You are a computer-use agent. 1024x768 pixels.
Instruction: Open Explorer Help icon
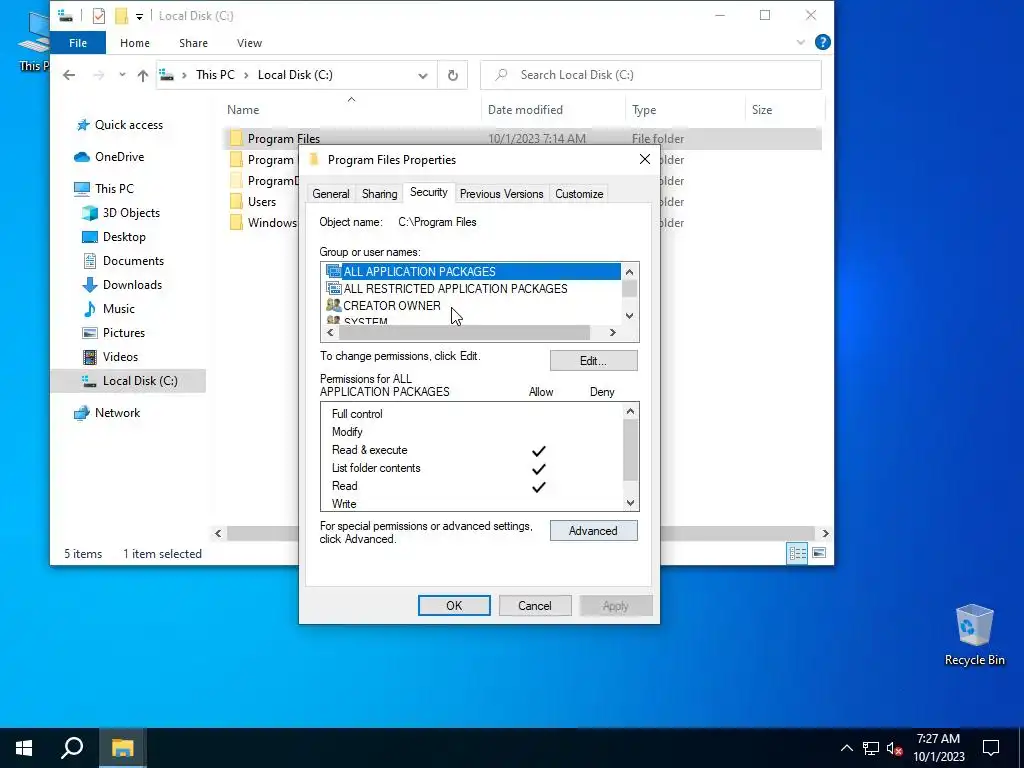[822, 42]
